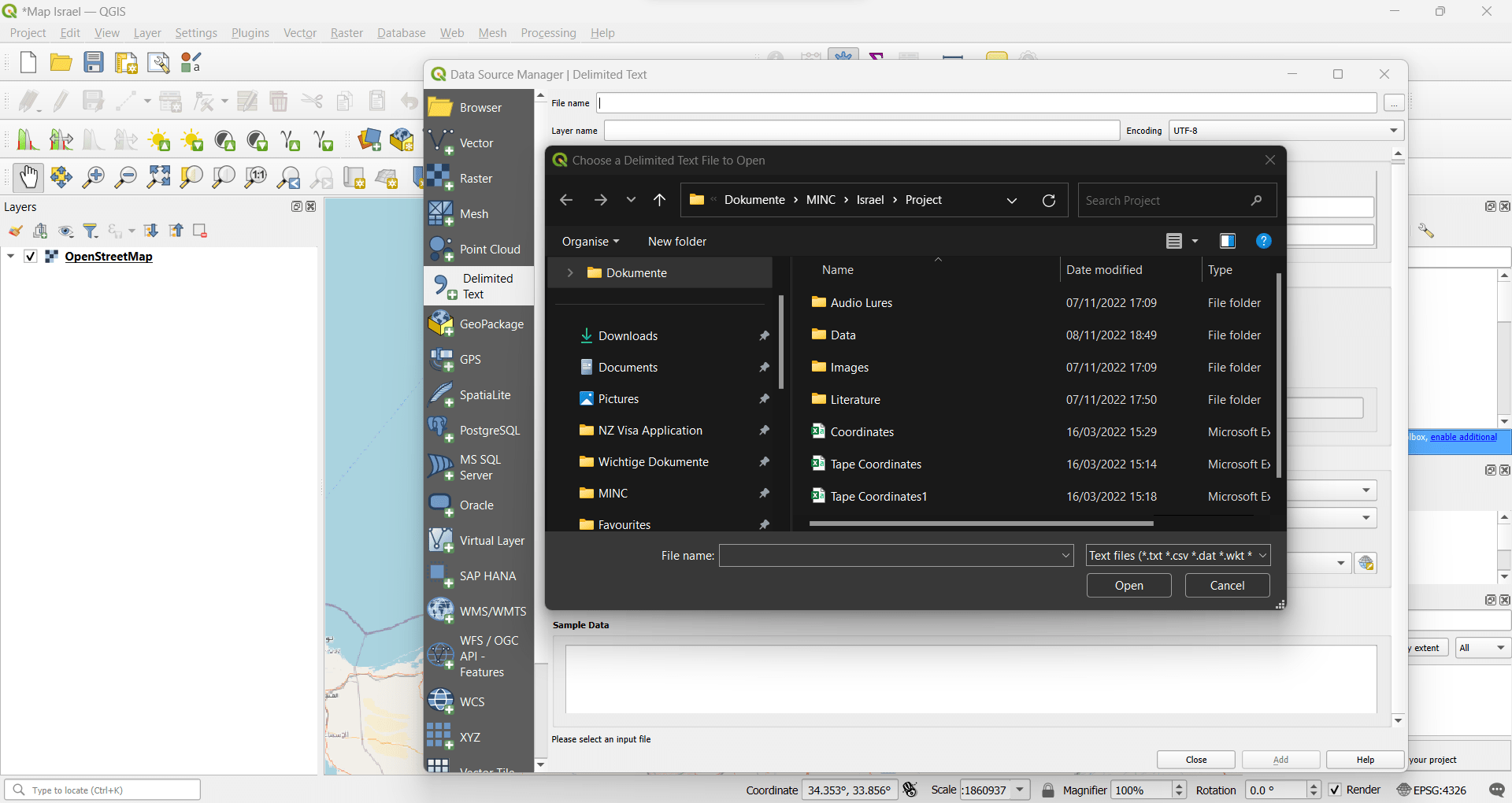
Task: Uncheck the OpenStreetMap layer visibility
Action: pyautogui.click(x=30, y=256)
